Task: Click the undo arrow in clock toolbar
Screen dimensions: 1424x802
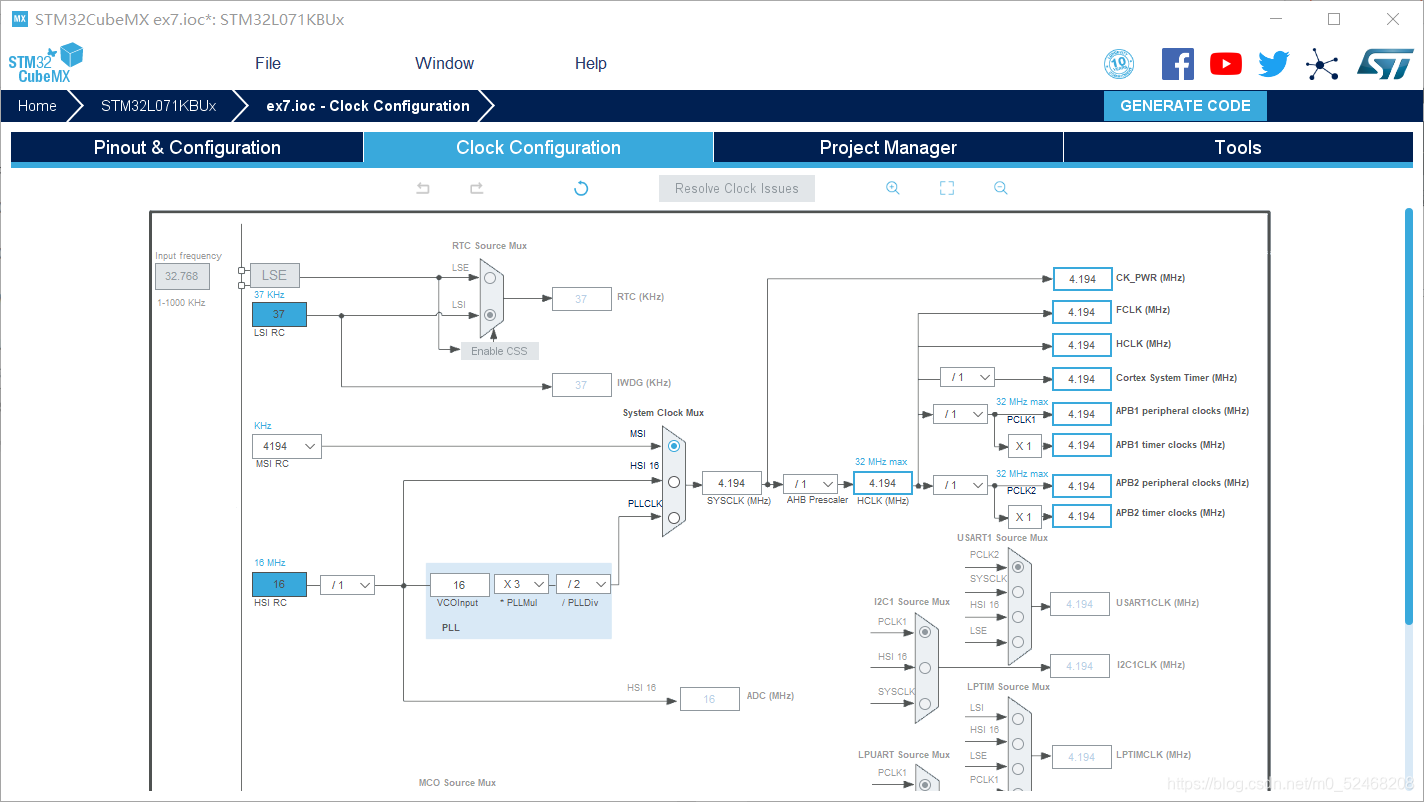Action: (x=423, y=188)
